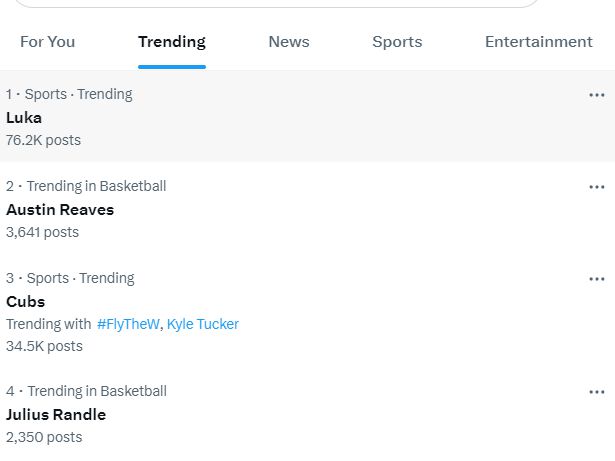Switch to the Entertainment tab
Screen dimensions: 615x461
pos(539,42)
